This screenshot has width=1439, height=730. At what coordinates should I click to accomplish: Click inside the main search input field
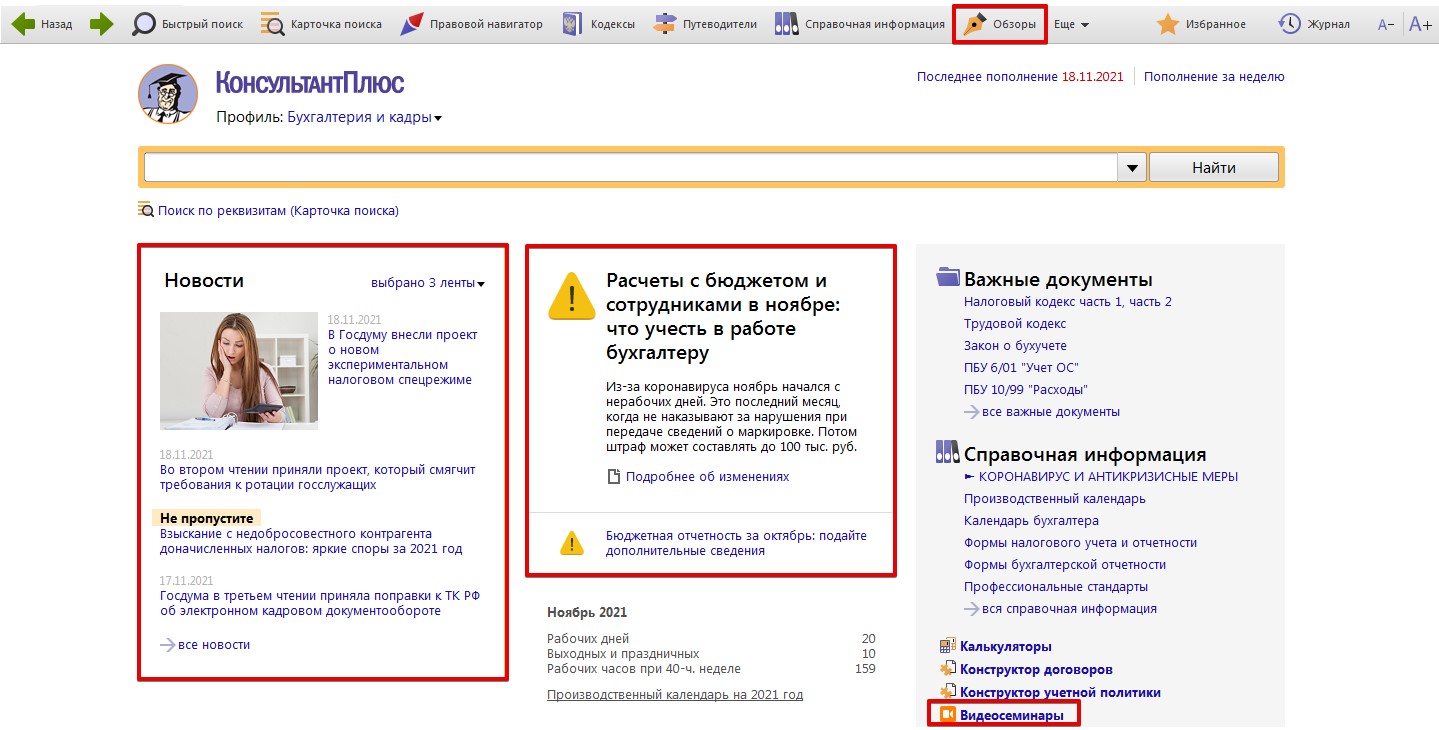tap(630, 168)
